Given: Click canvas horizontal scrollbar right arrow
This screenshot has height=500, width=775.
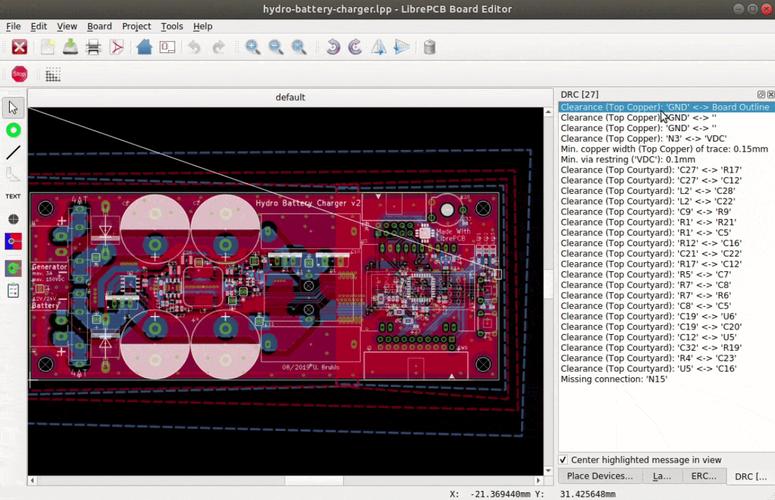Looking at the screenshot, I should point(539,480).
